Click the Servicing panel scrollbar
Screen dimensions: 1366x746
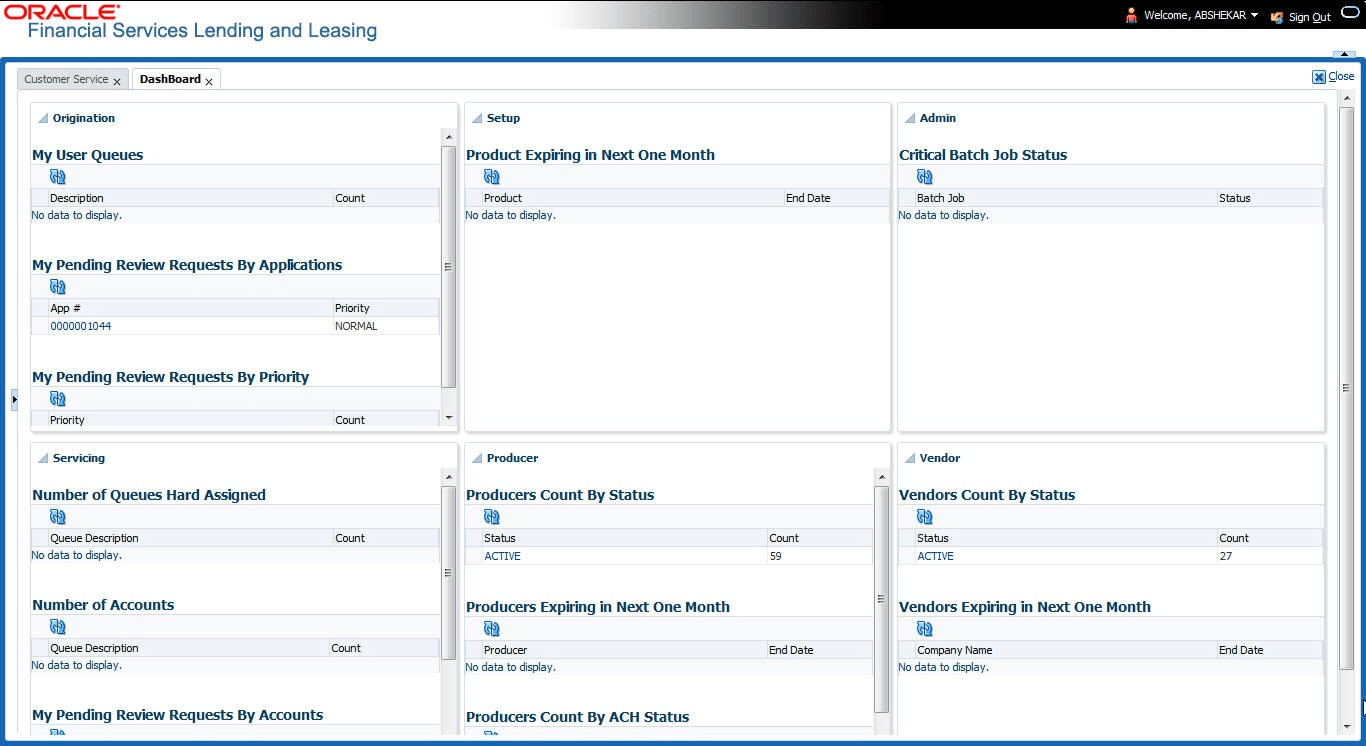(x=448, y=573)
